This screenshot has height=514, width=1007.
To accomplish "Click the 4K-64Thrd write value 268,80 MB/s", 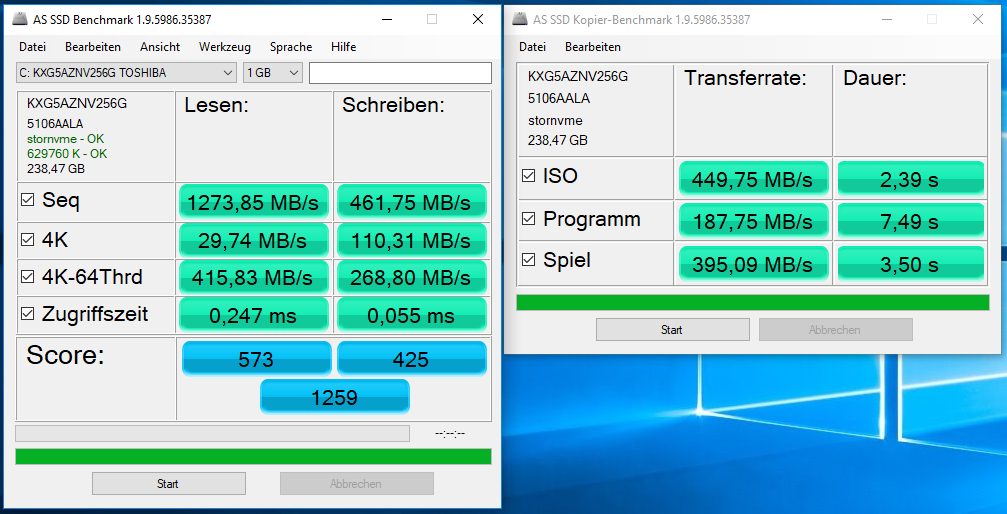I will point(411,278).
